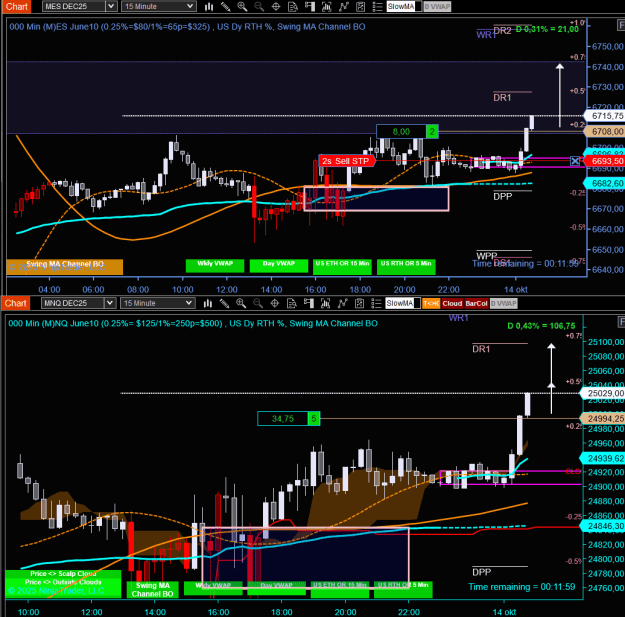Cancel the Sell STP order with X
This screenshot has height=617, width=625.
[575, 161]
